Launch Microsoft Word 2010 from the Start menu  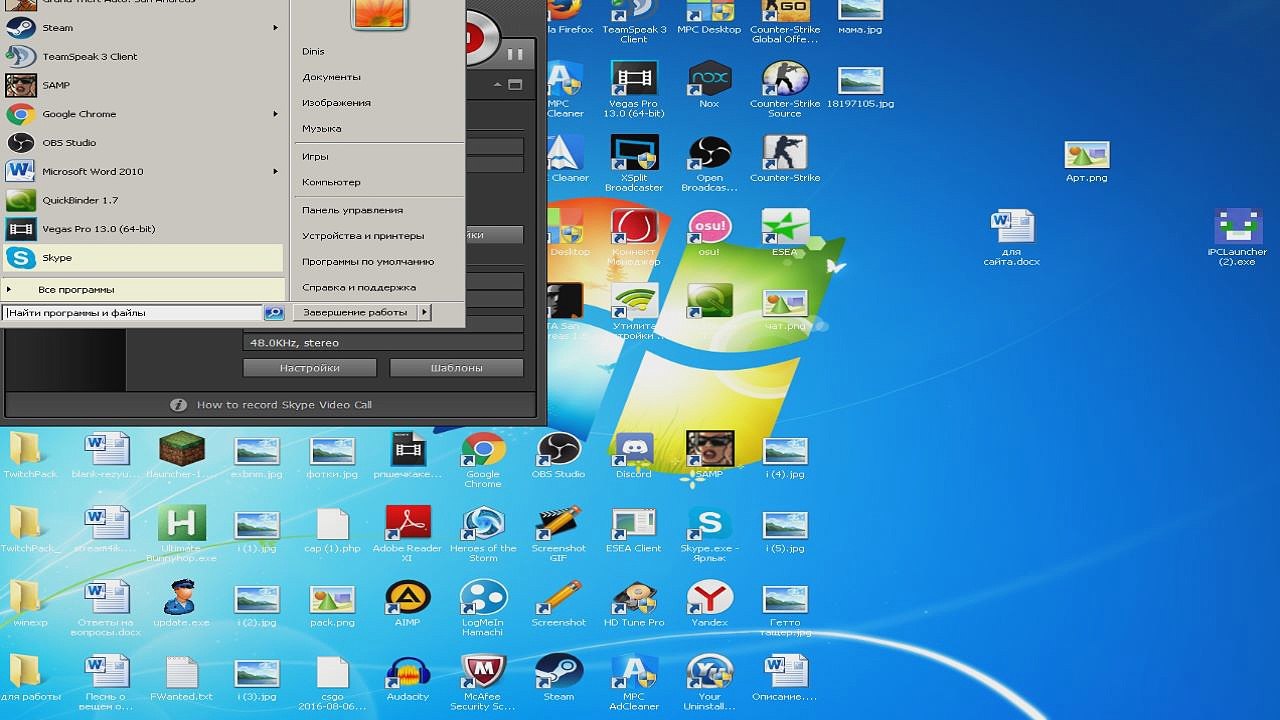pyautogui.click(x=143, y=171)
